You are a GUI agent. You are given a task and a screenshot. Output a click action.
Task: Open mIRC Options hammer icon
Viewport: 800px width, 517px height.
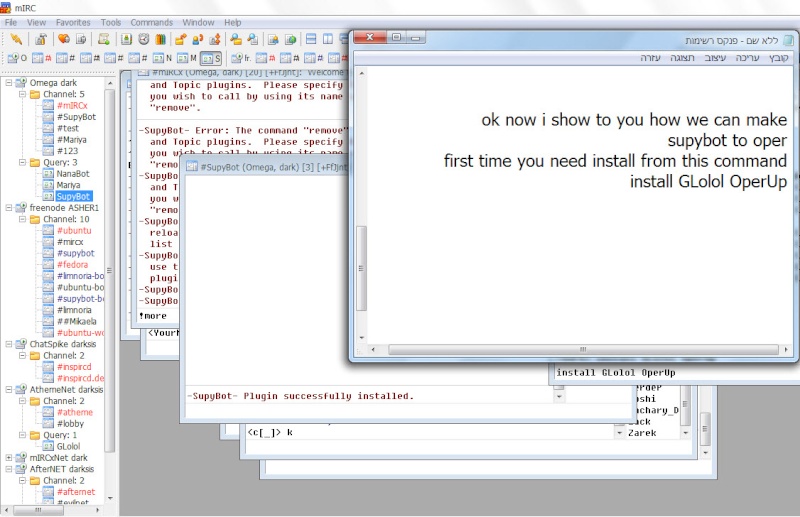click(41, 39)
